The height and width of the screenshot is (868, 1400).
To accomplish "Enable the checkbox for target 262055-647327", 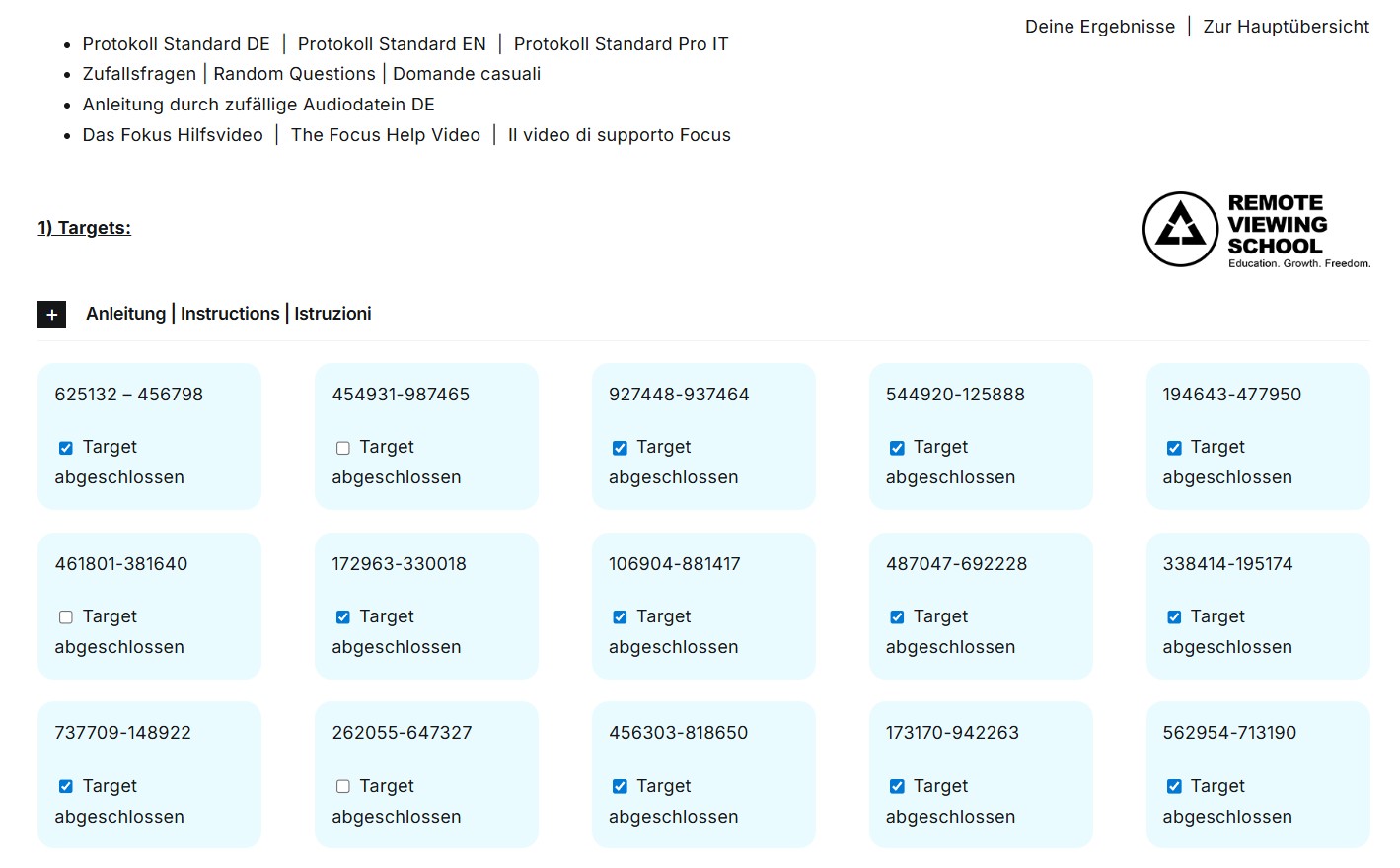I will [x=343, y=787].
